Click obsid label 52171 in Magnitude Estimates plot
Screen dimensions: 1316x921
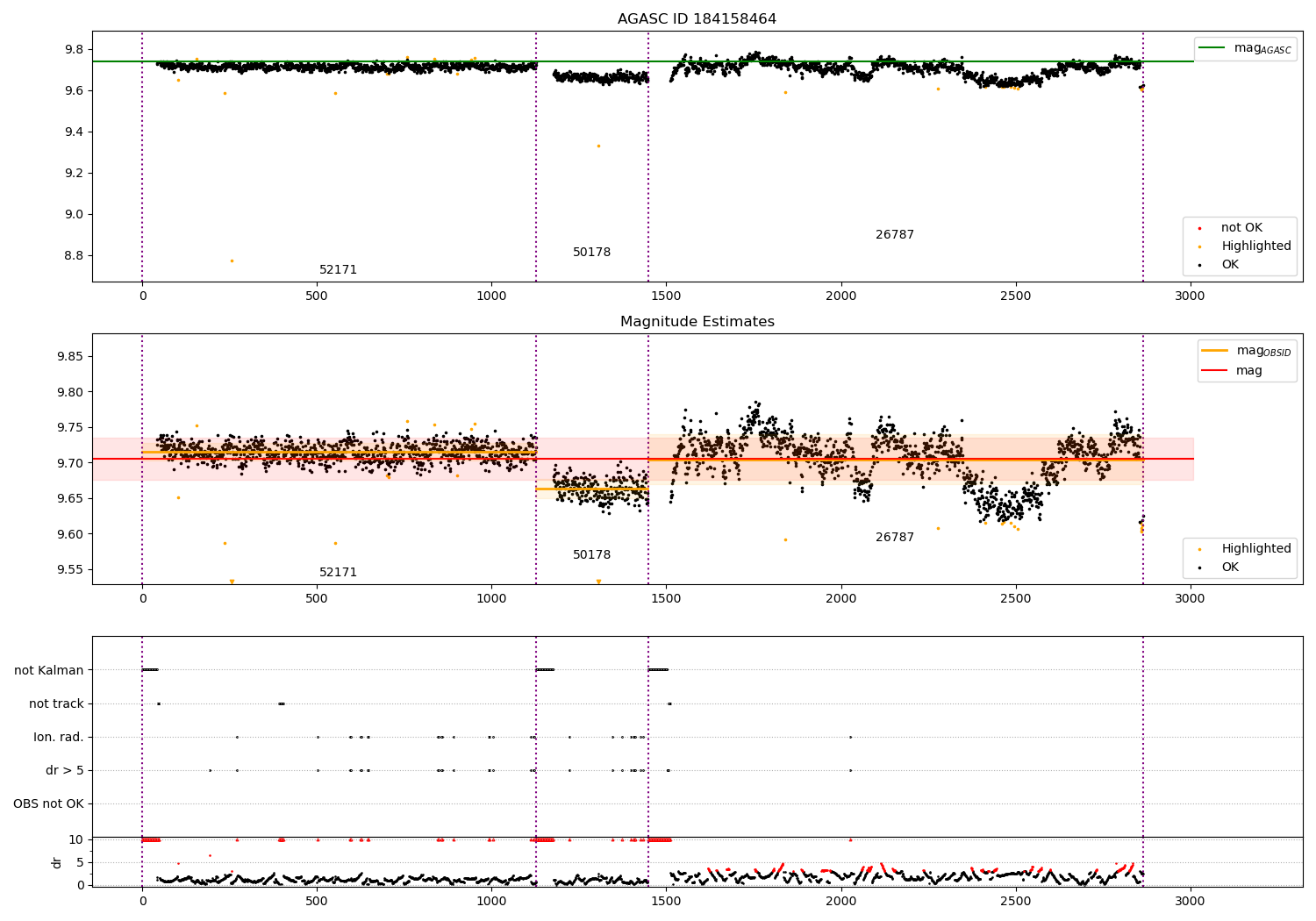[338, 573]
